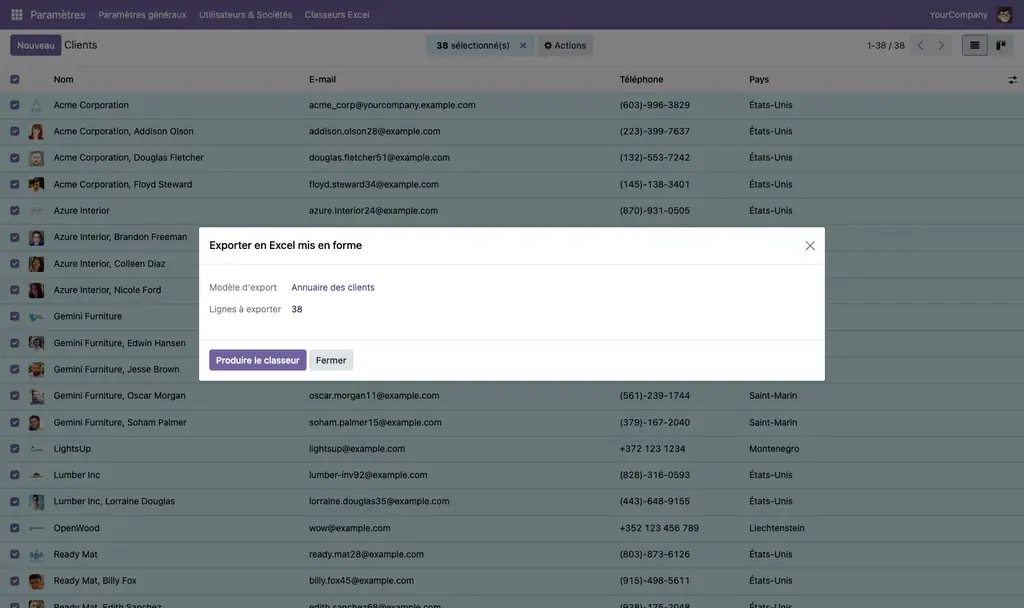
Task: Click the Nouveau button
Action: pyautogui.click(x=35, y=46)
